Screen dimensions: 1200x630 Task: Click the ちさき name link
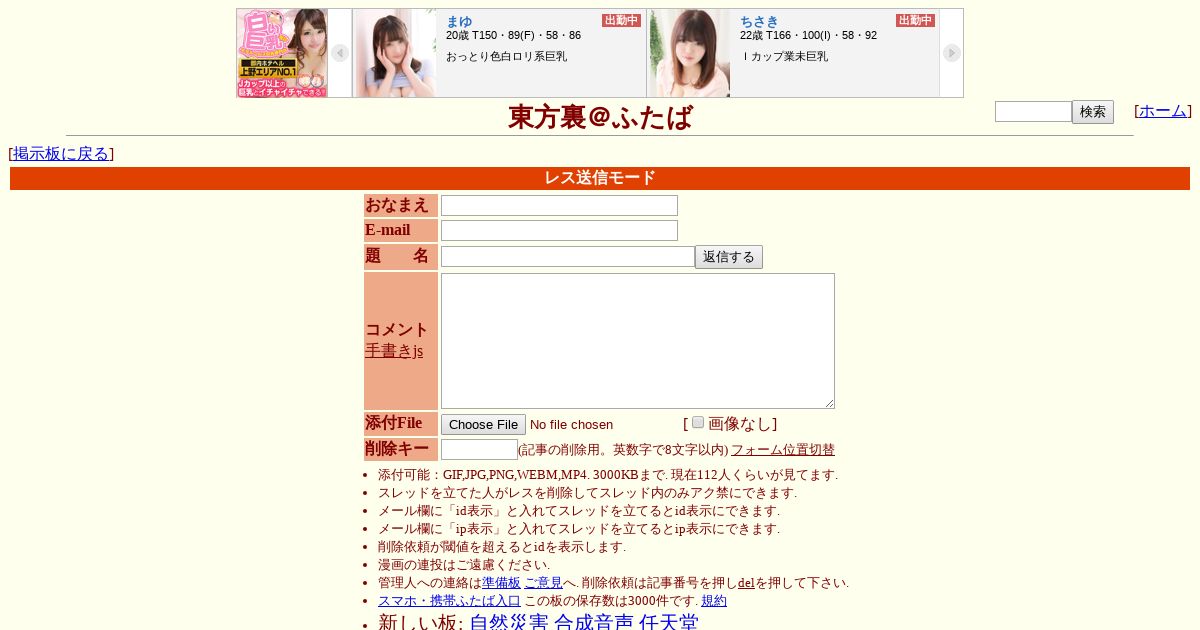[x=759, y=21]
